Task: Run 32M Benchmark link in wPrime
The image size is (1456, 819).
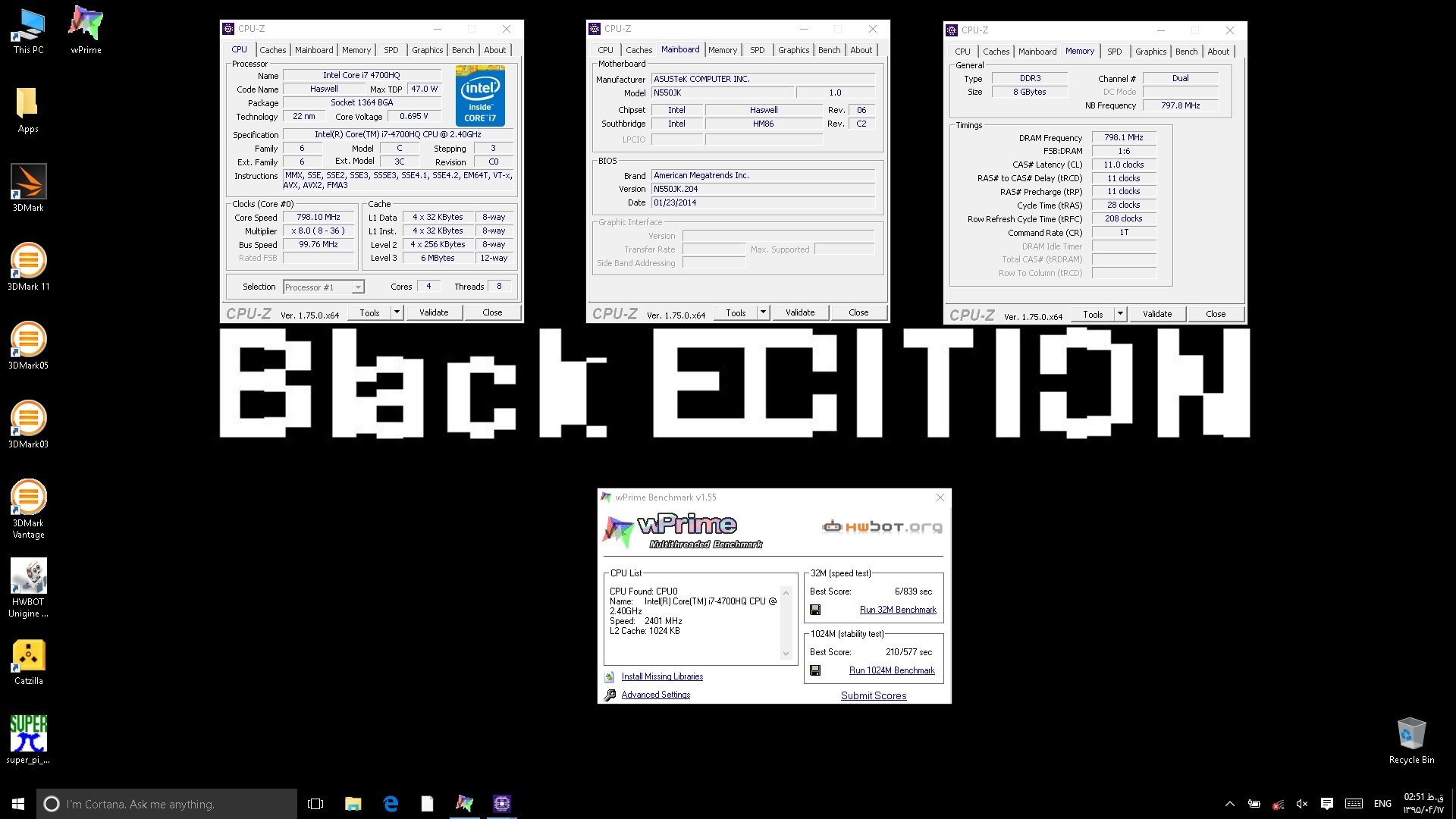Action: tap(898, 610)
